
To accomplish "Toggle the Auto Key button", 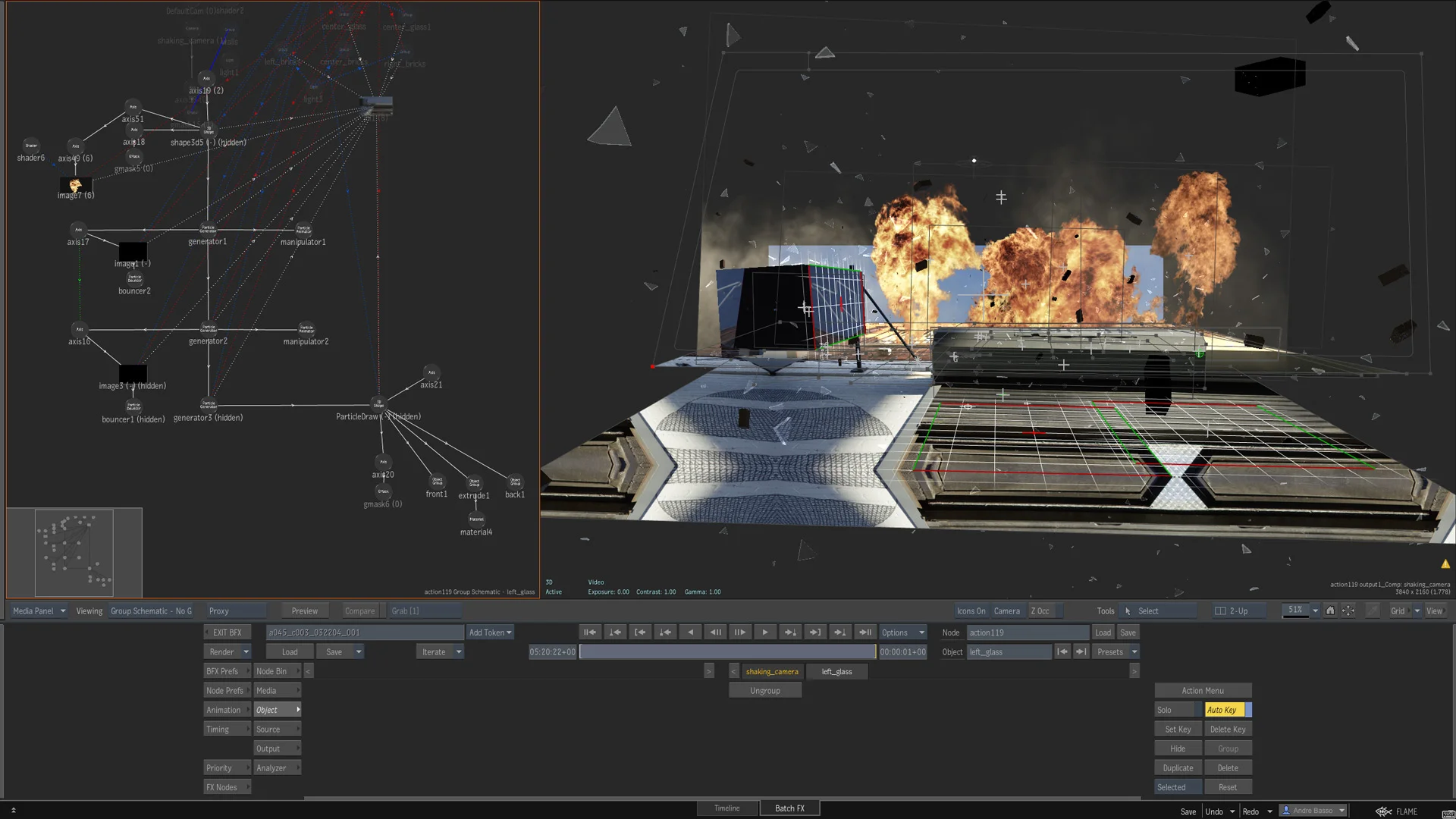I will [x=1222, y=711].
